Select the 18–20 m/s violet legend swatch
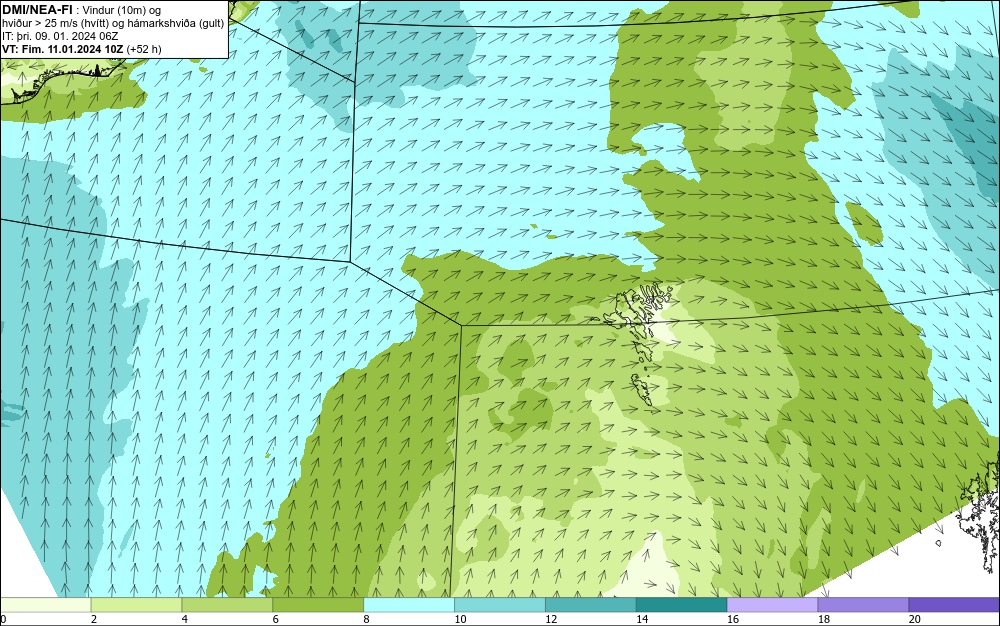1000x626 pixels. (x=863, y=604)
